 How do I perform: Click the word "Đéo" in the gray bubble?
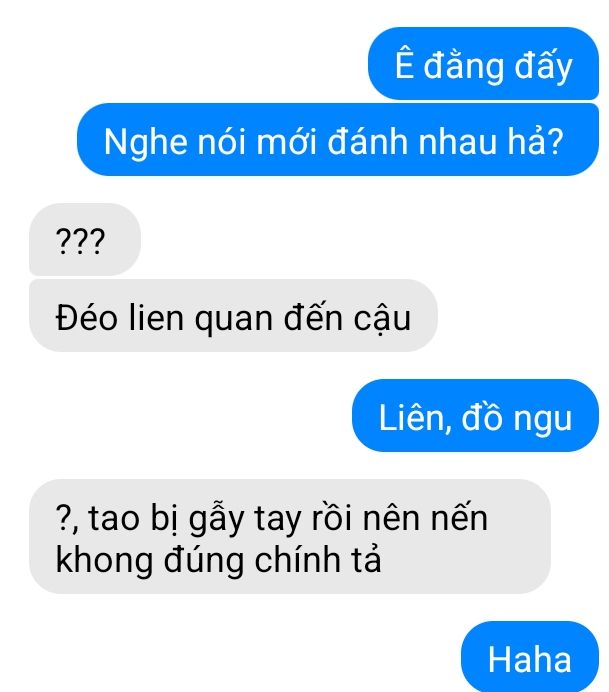[x=86, y=317]
